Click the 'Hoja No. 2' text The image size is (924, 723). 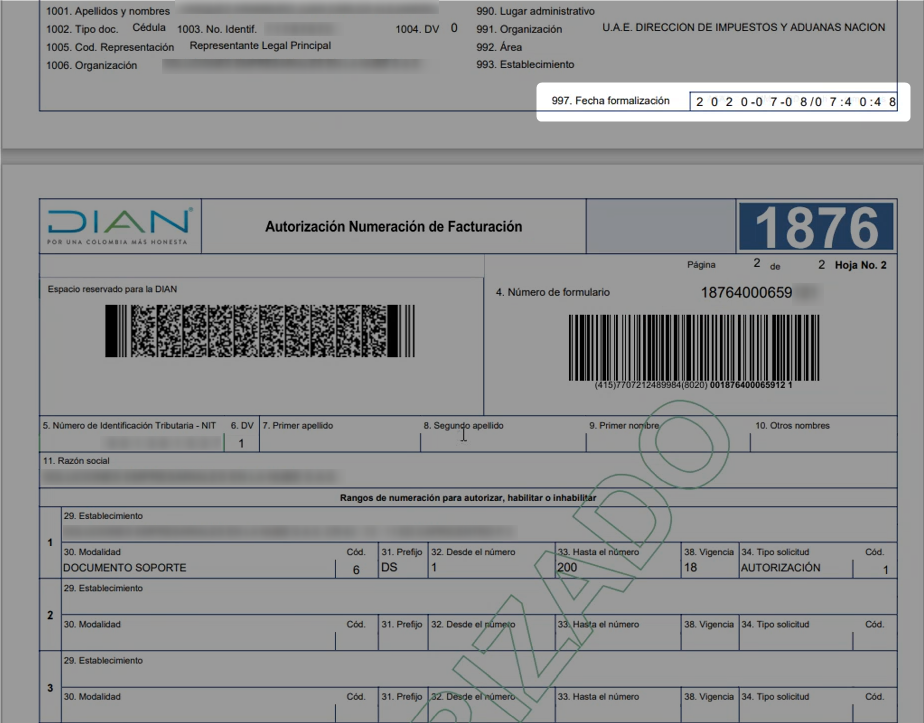(860, 265)
